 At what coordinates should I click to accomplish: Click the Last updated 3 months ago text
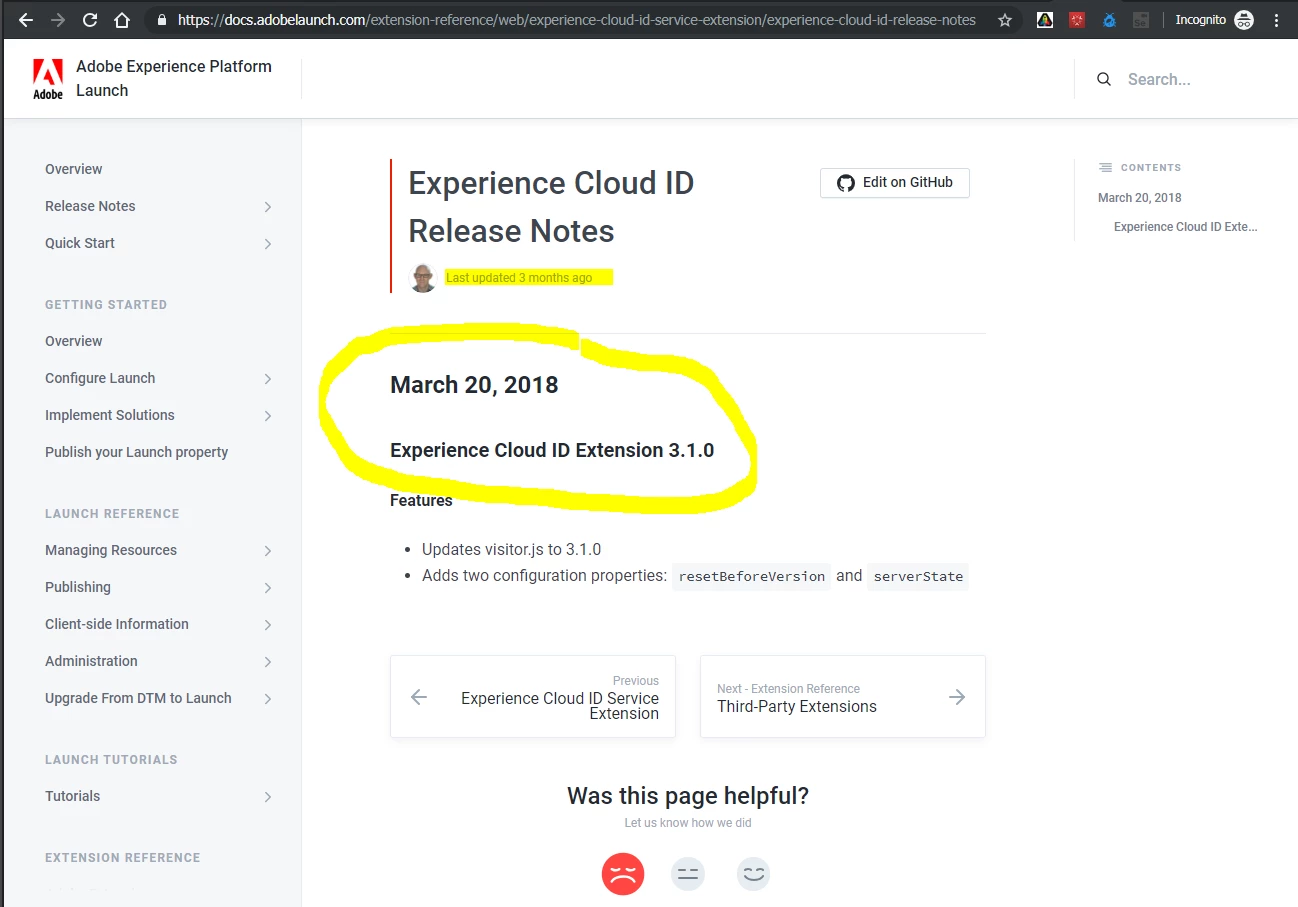(x=519, y=278)
